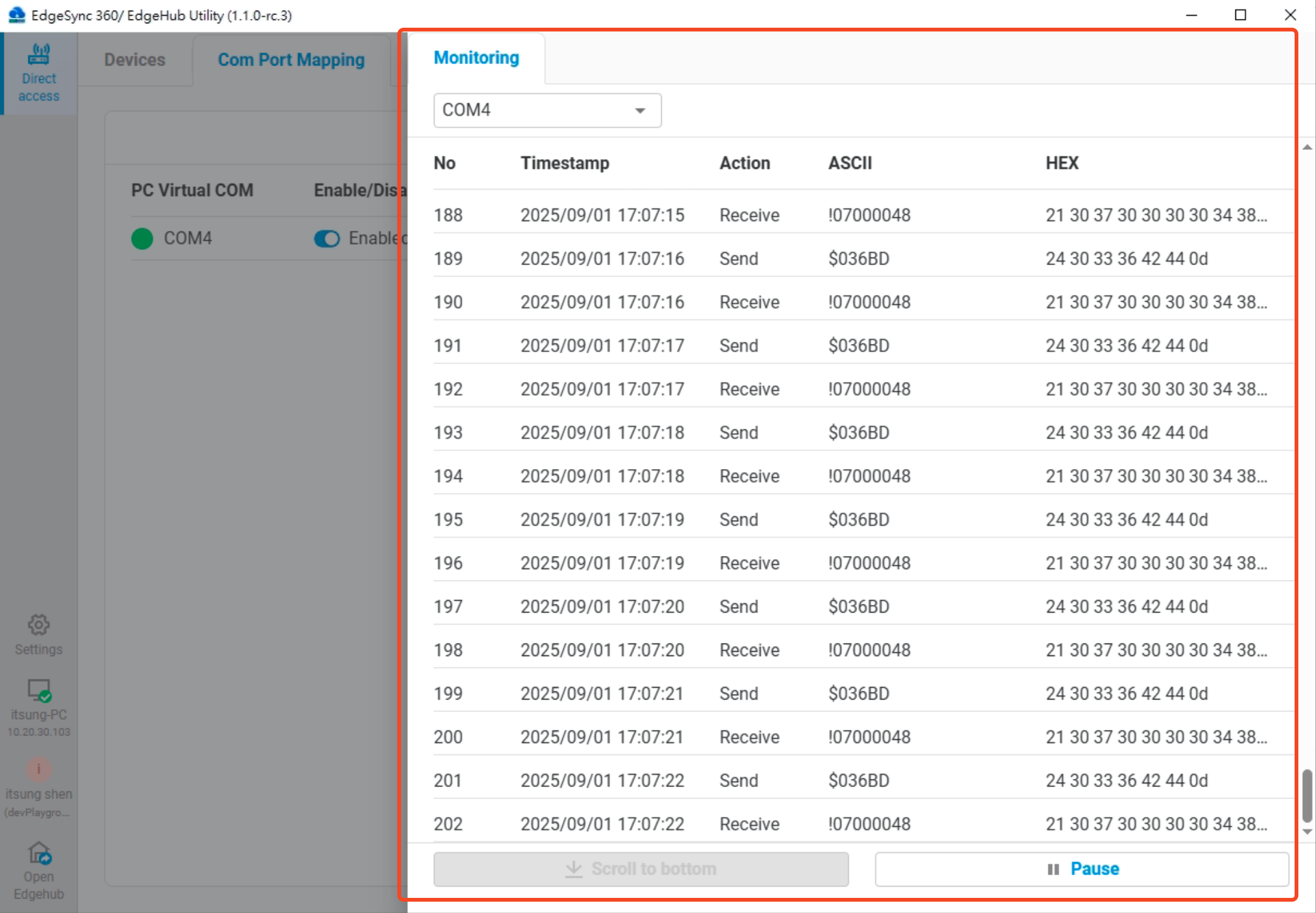
Task: Open the COM4 port selection dropdown
Action: (x=547, y=110)
